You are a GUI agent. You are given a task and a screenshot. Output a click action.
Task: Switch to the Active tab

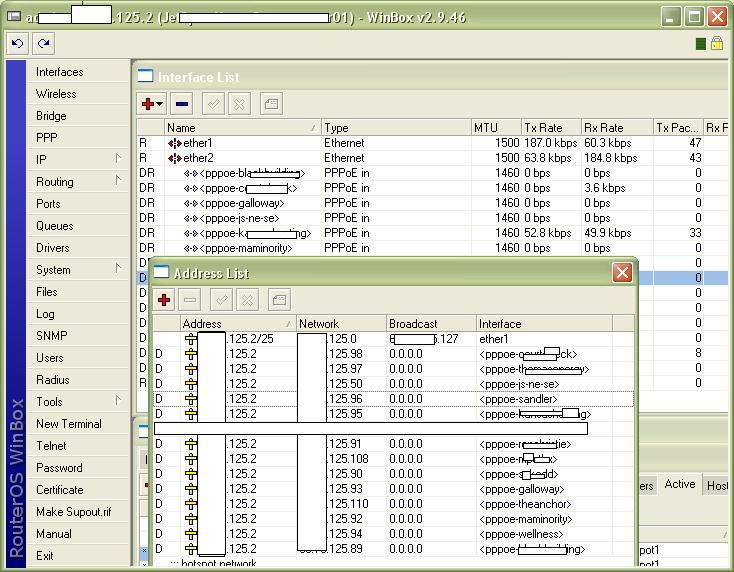click(x=679, y=484)
